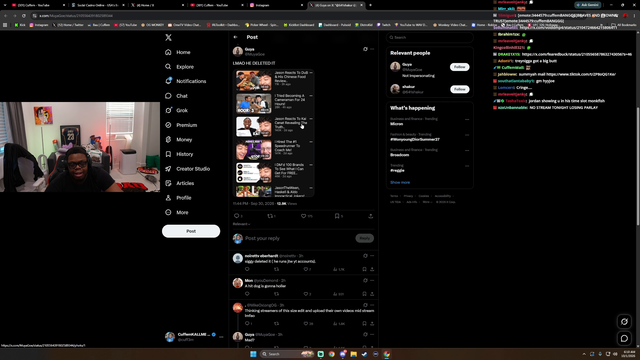This screenshot has height=360, width=640.
Task: Open more options for #reggie trend
Action: 467,166
